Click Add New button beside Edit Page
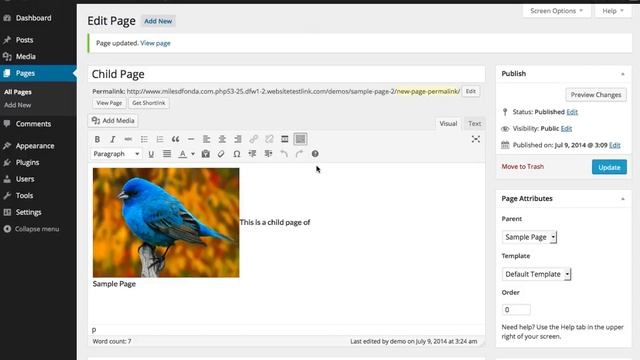Screen dimensions: 640x360 coord(158,21)
